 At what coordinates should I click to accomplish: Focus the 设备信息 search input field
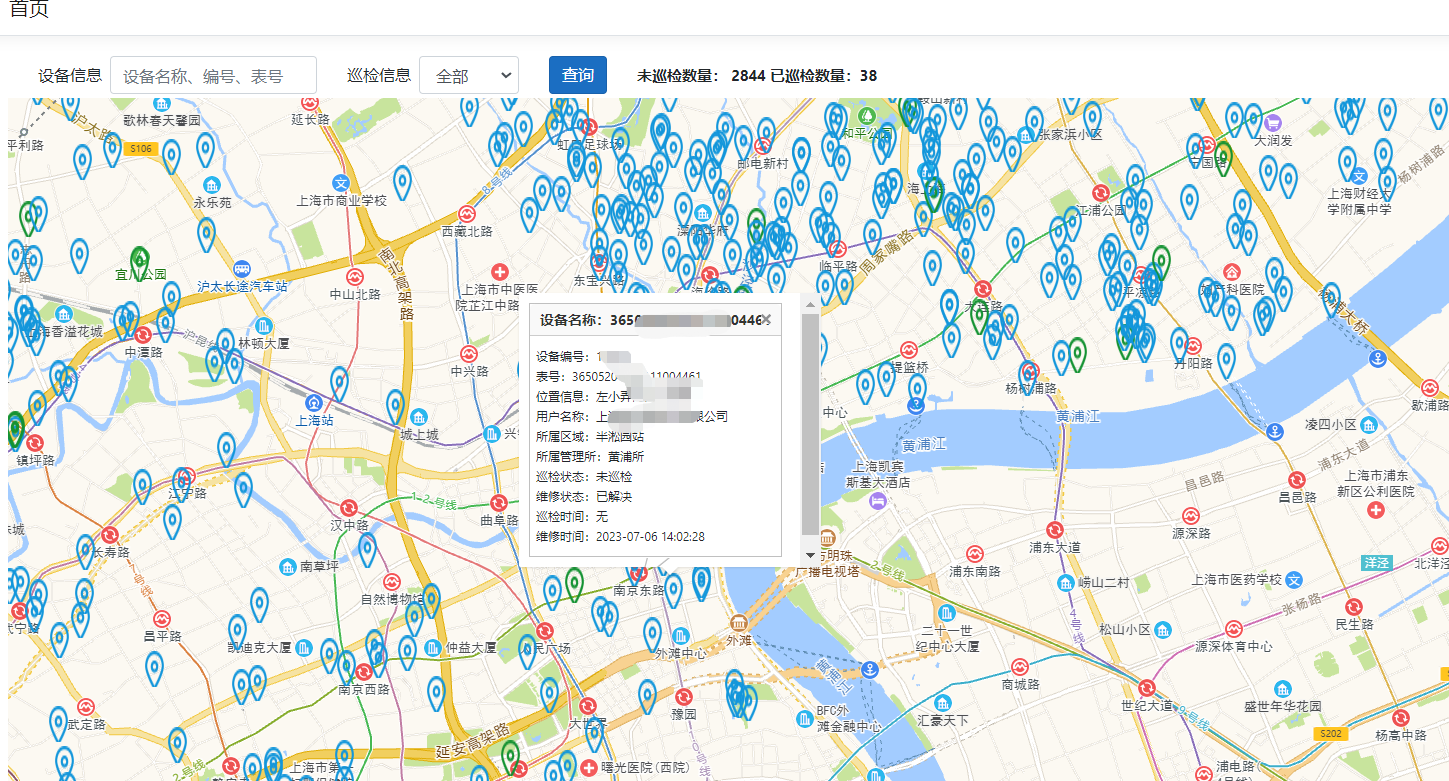(213, 75)
